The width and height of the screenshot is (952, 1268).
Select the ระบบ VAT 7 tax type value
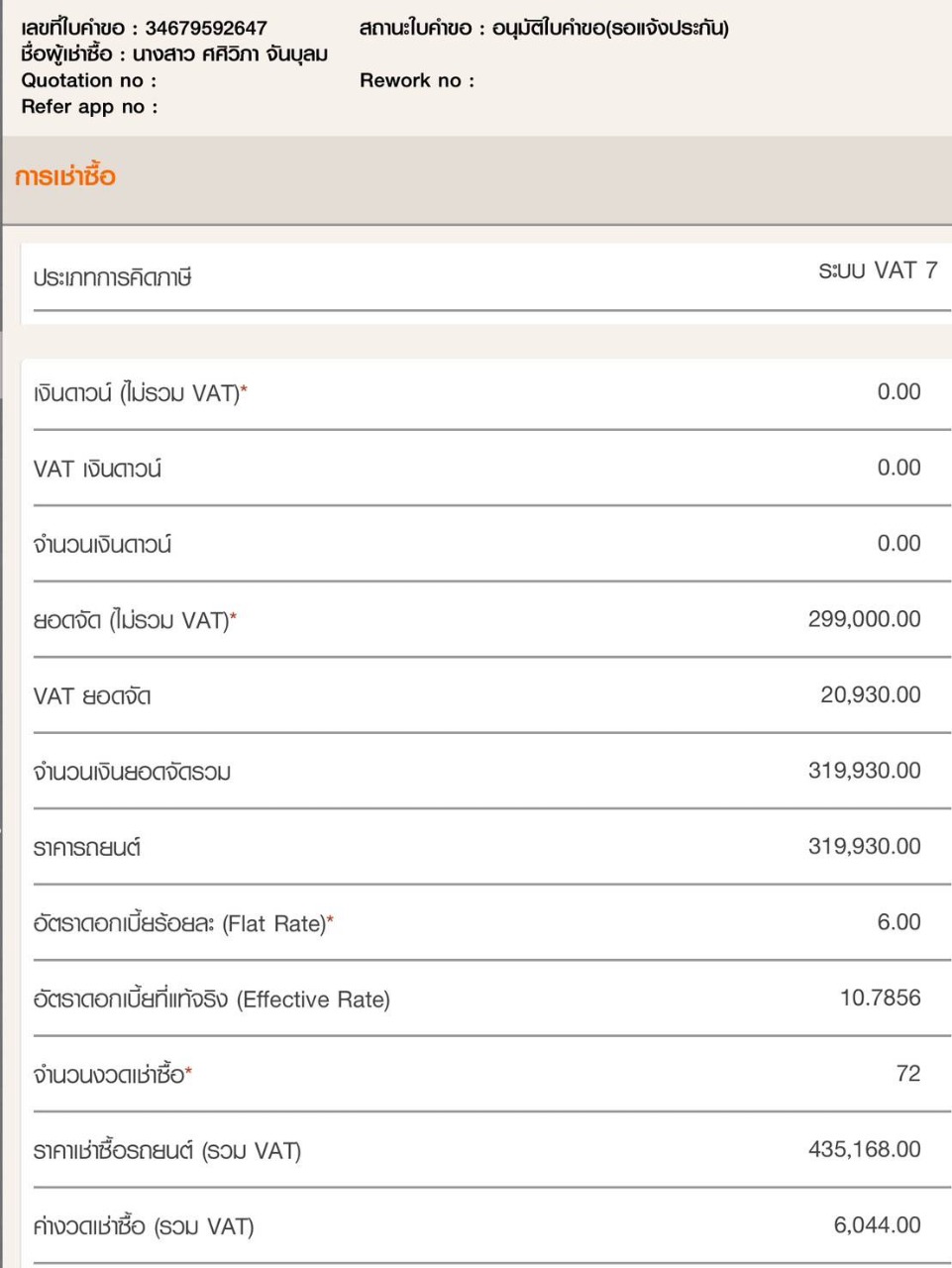click(x=877, y=271)
